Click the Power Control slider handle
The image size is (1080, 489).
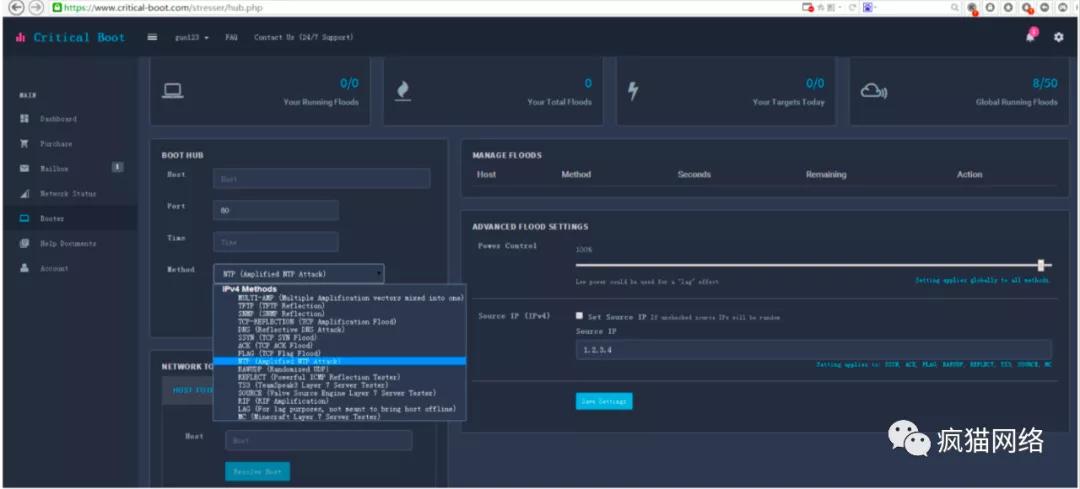coord(1041,265)
